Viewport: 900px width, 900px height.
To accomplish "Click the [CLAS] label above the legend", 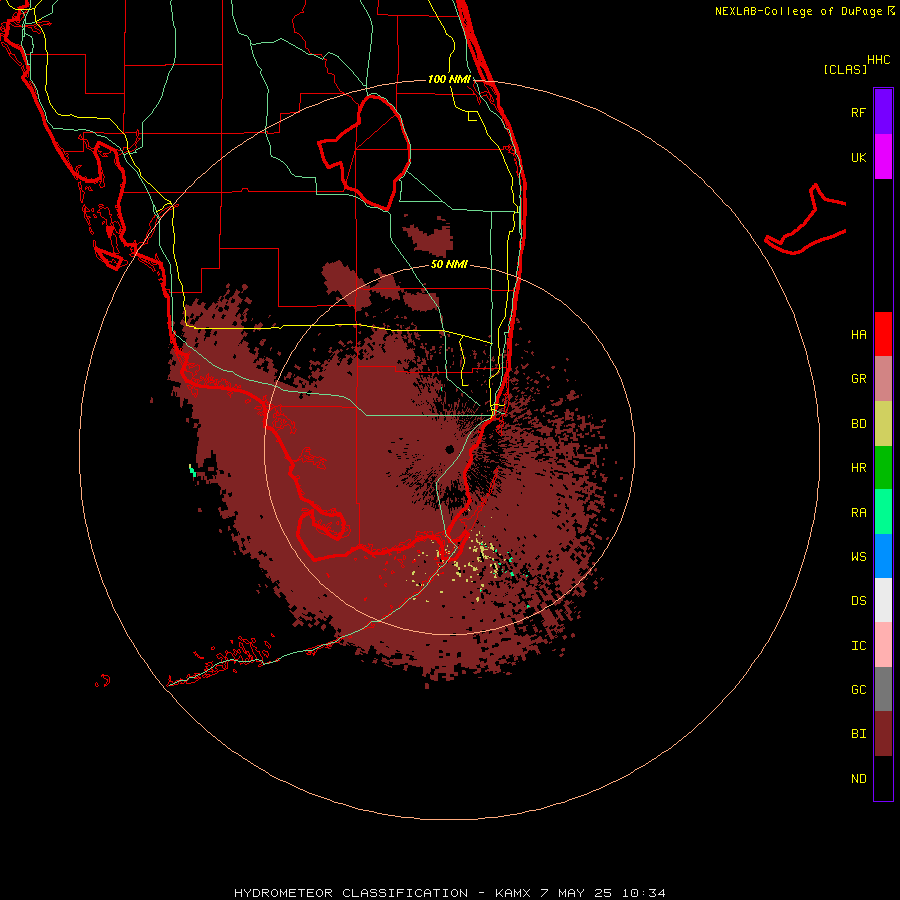I will [845, 70].
